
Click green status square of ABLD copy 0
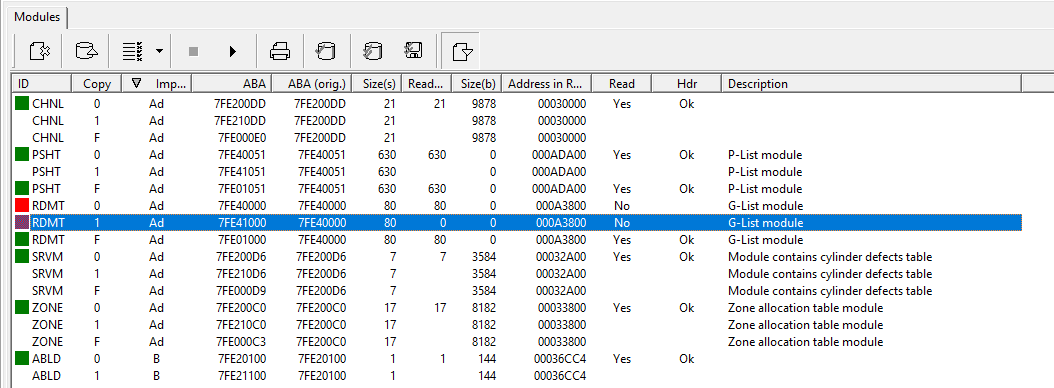(22, 358)
